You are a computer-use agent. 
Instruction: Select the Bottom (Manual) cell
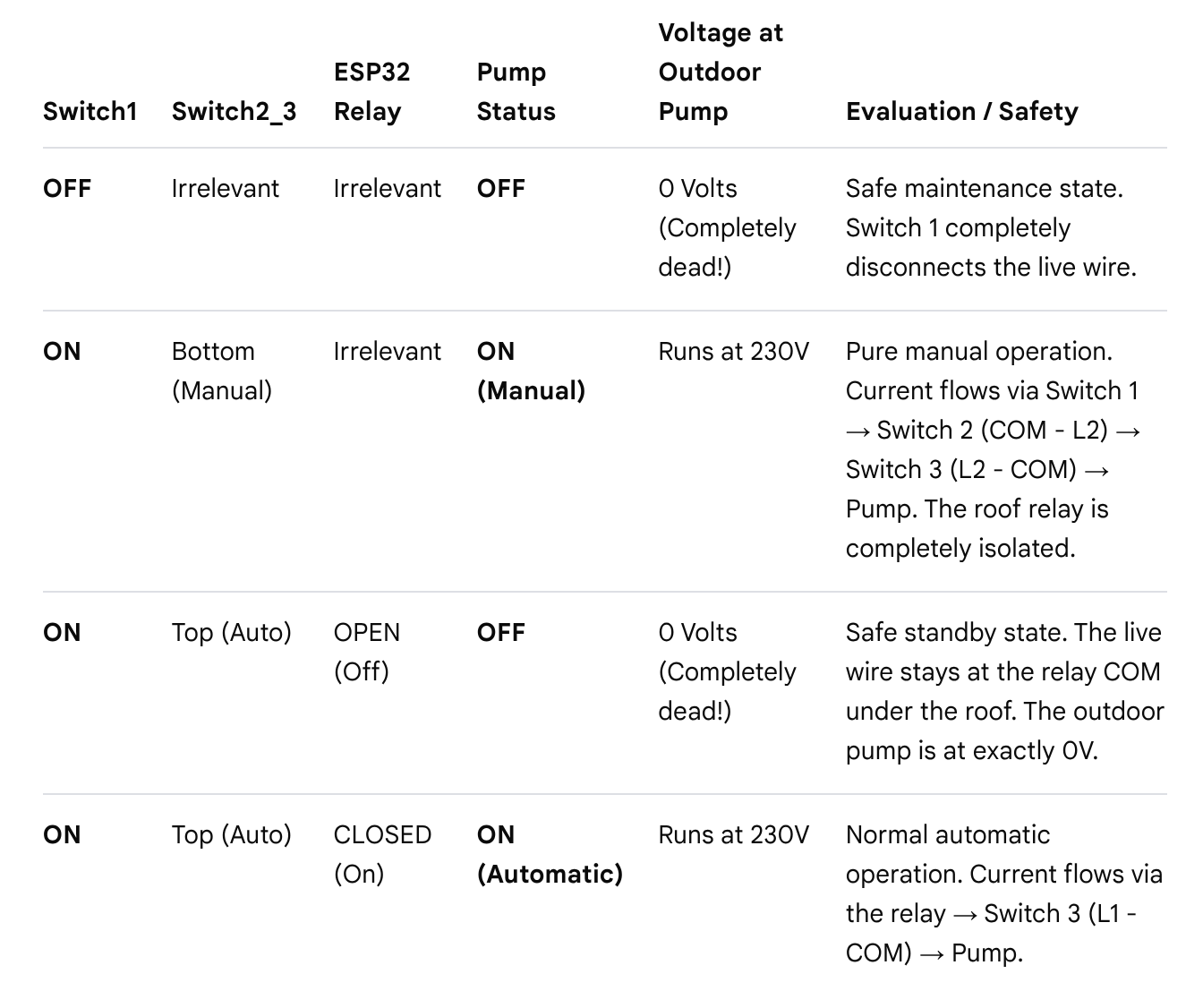[x=222, y=372]
